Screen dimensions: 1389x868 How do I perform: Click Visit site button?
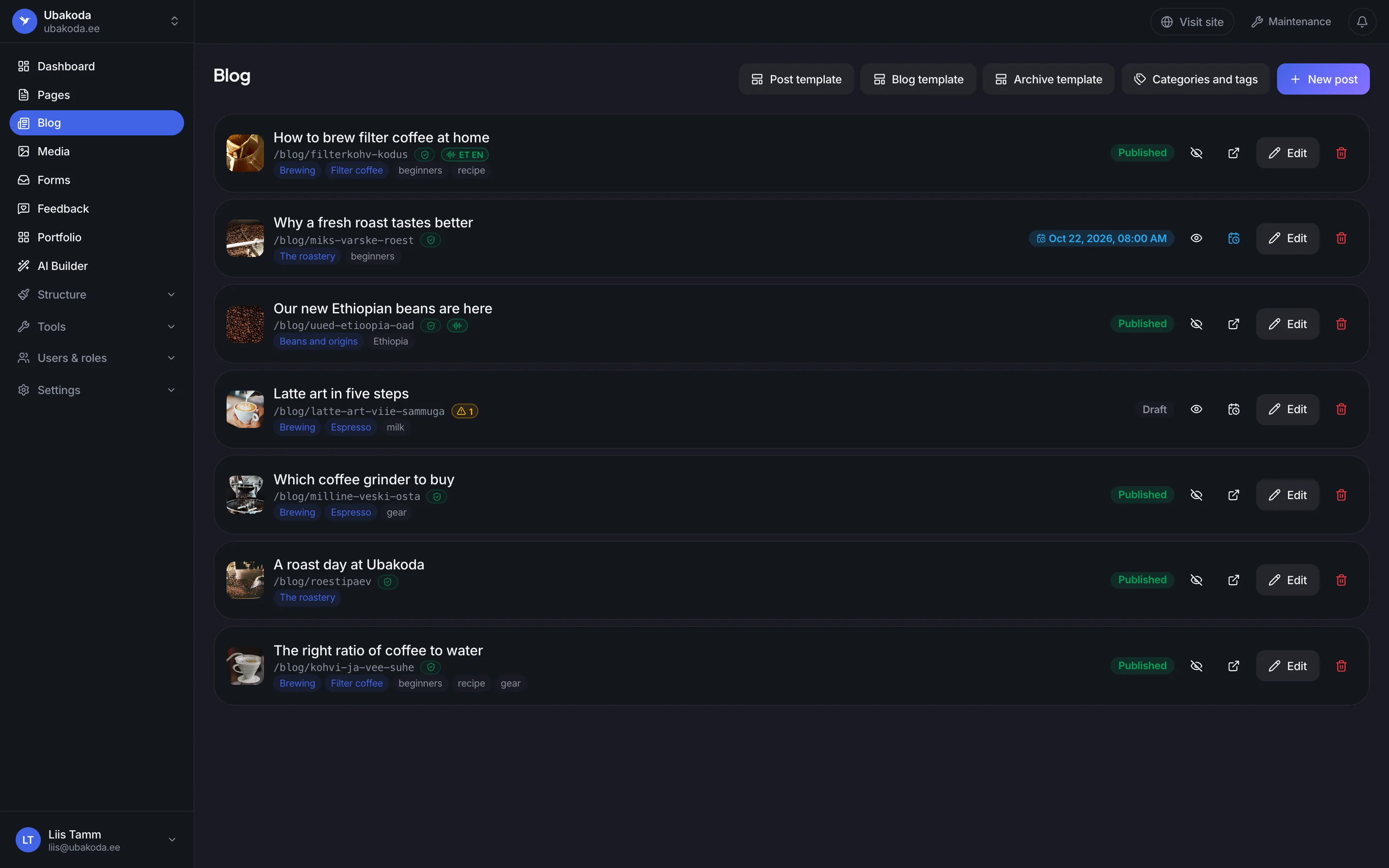(1192, 22)
